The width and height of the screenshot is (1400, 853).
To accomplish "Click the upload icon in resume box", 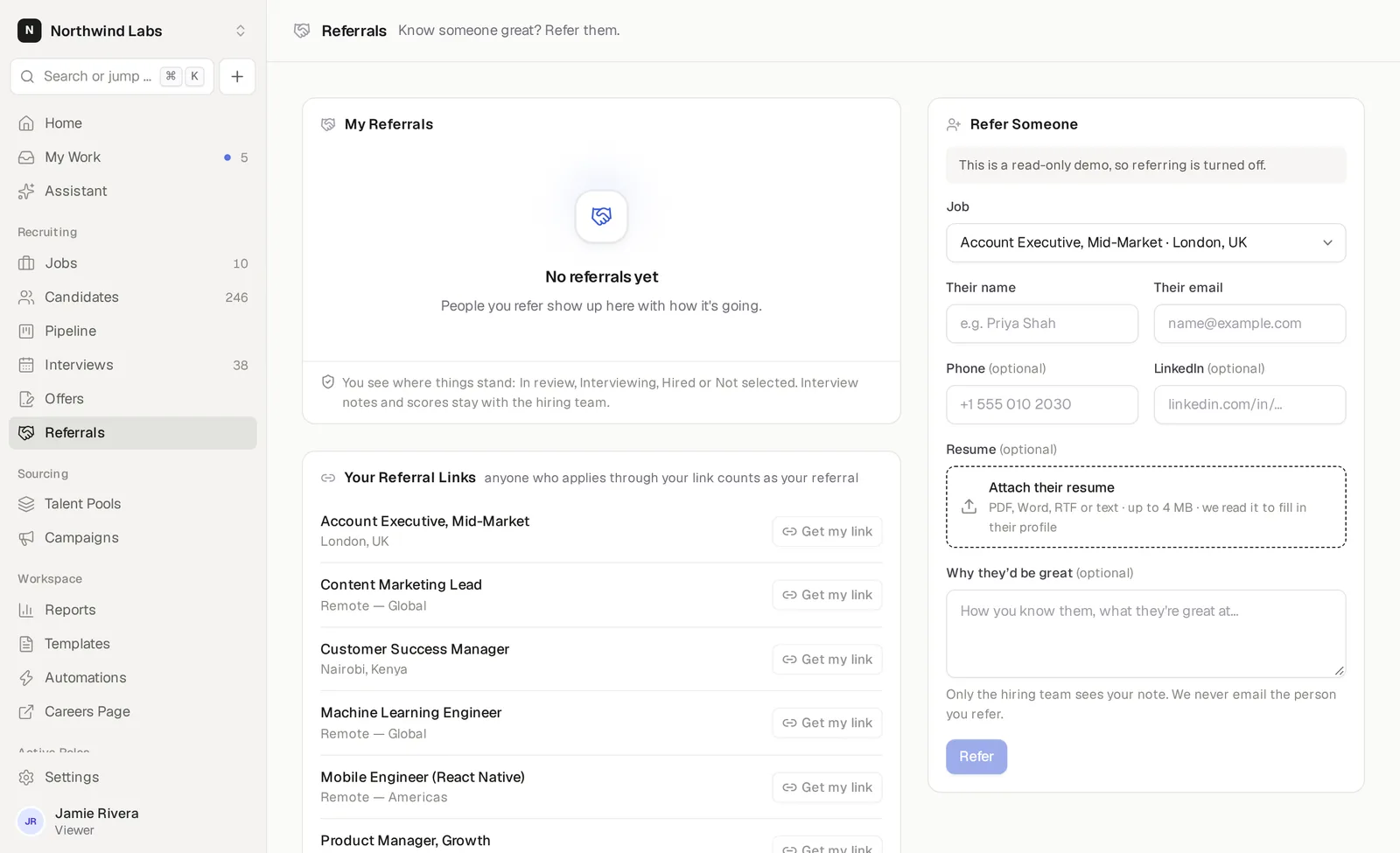I will coord(969,507).
